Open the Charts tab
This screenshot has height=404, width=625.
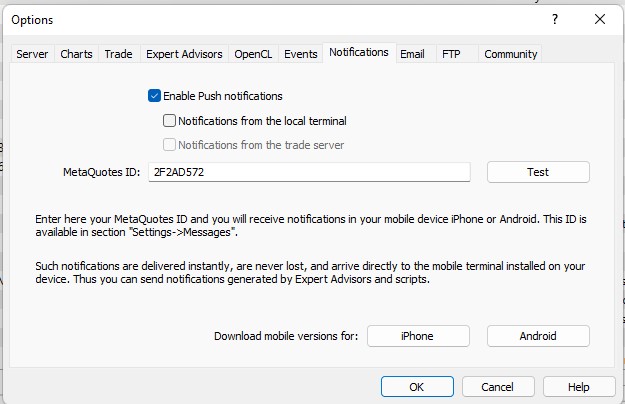coord(76,54)
